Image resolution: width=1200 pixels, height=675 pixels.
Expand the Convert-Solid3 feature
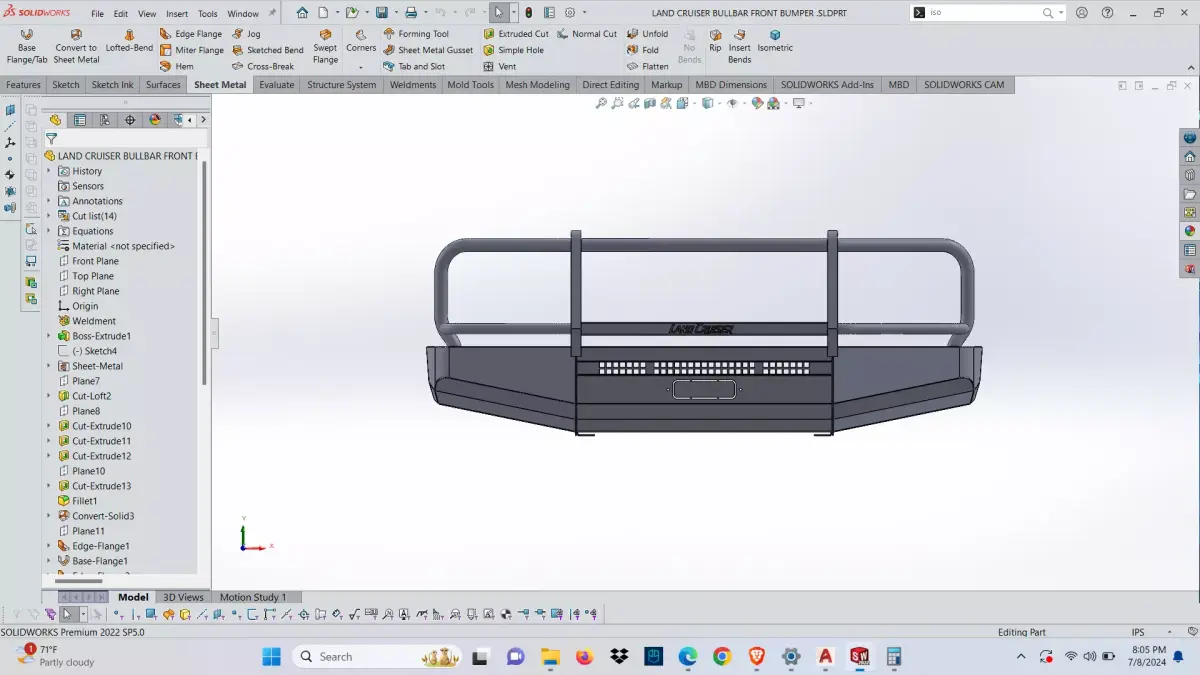(49, 516)
